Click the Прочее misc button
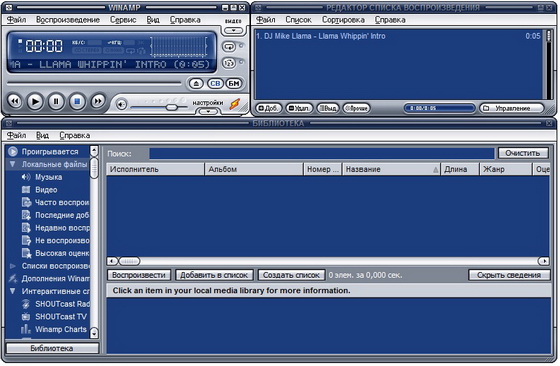Viewport: 560px width, 366px height. pos(356,108)
